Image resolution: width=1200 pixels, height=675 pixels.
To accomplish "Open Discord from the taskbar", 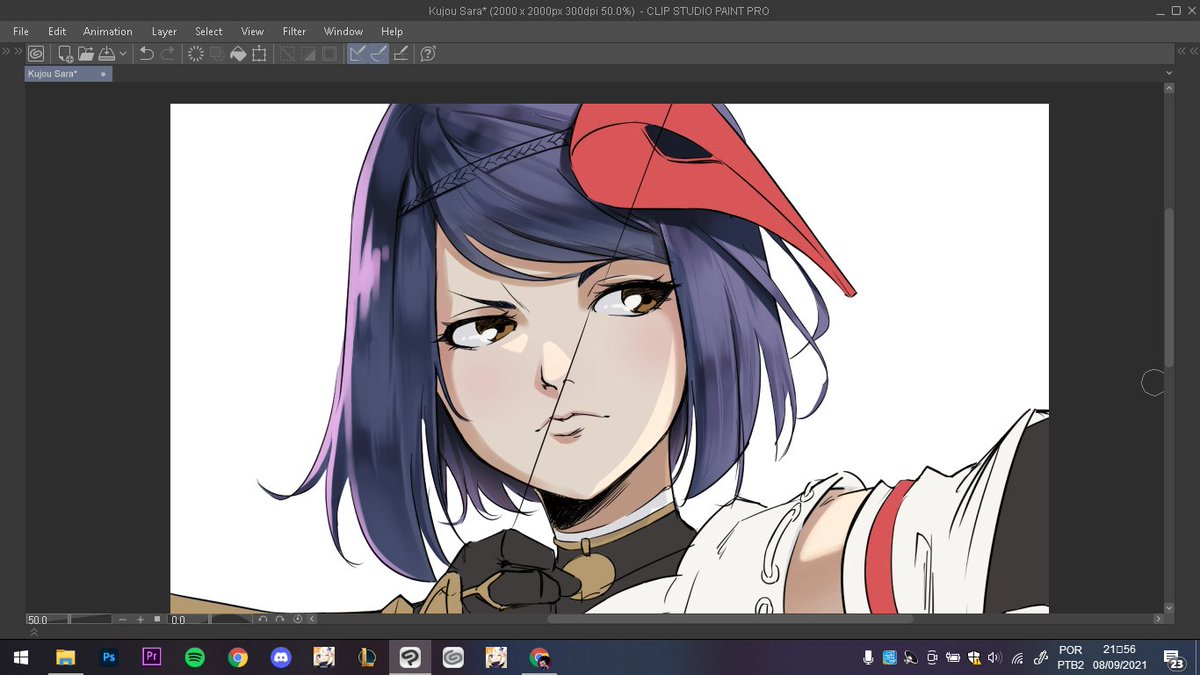I will pos(281,658).
